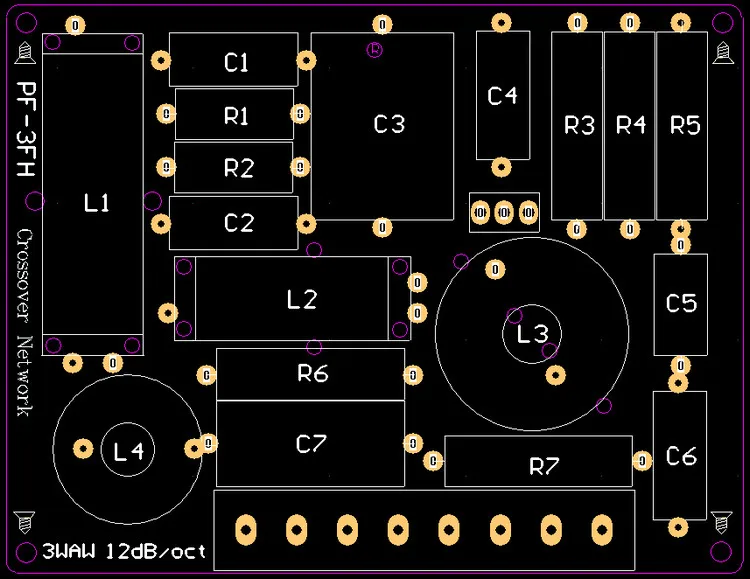Click the first pad of the terminal block
The image size is (750, 579).
[x=246, y=530]
